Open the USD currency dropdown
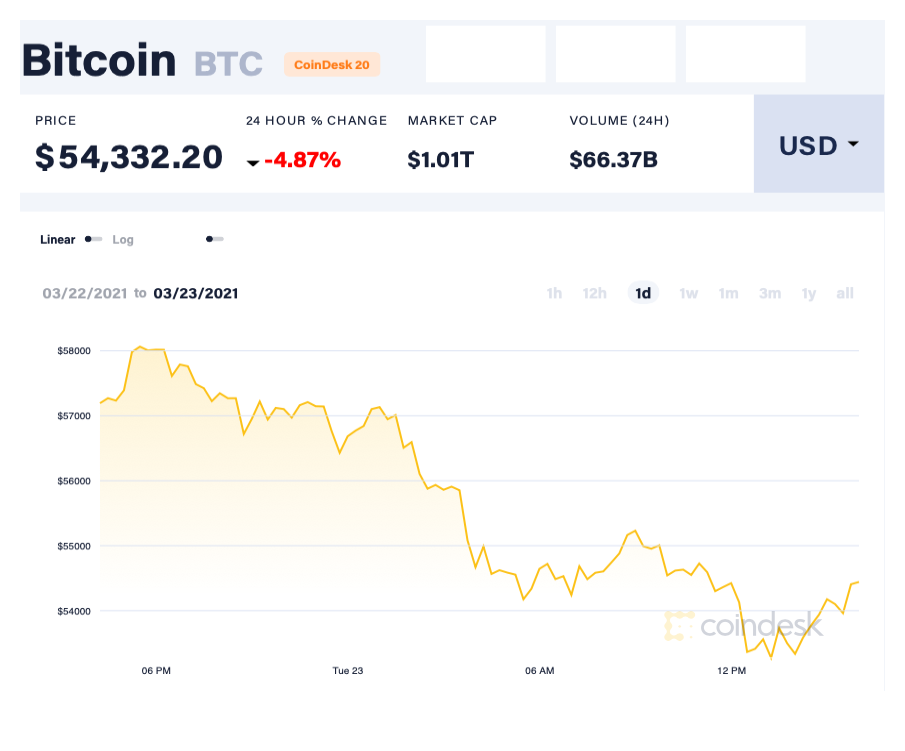The image size is (905, 751). coord(818,145)
